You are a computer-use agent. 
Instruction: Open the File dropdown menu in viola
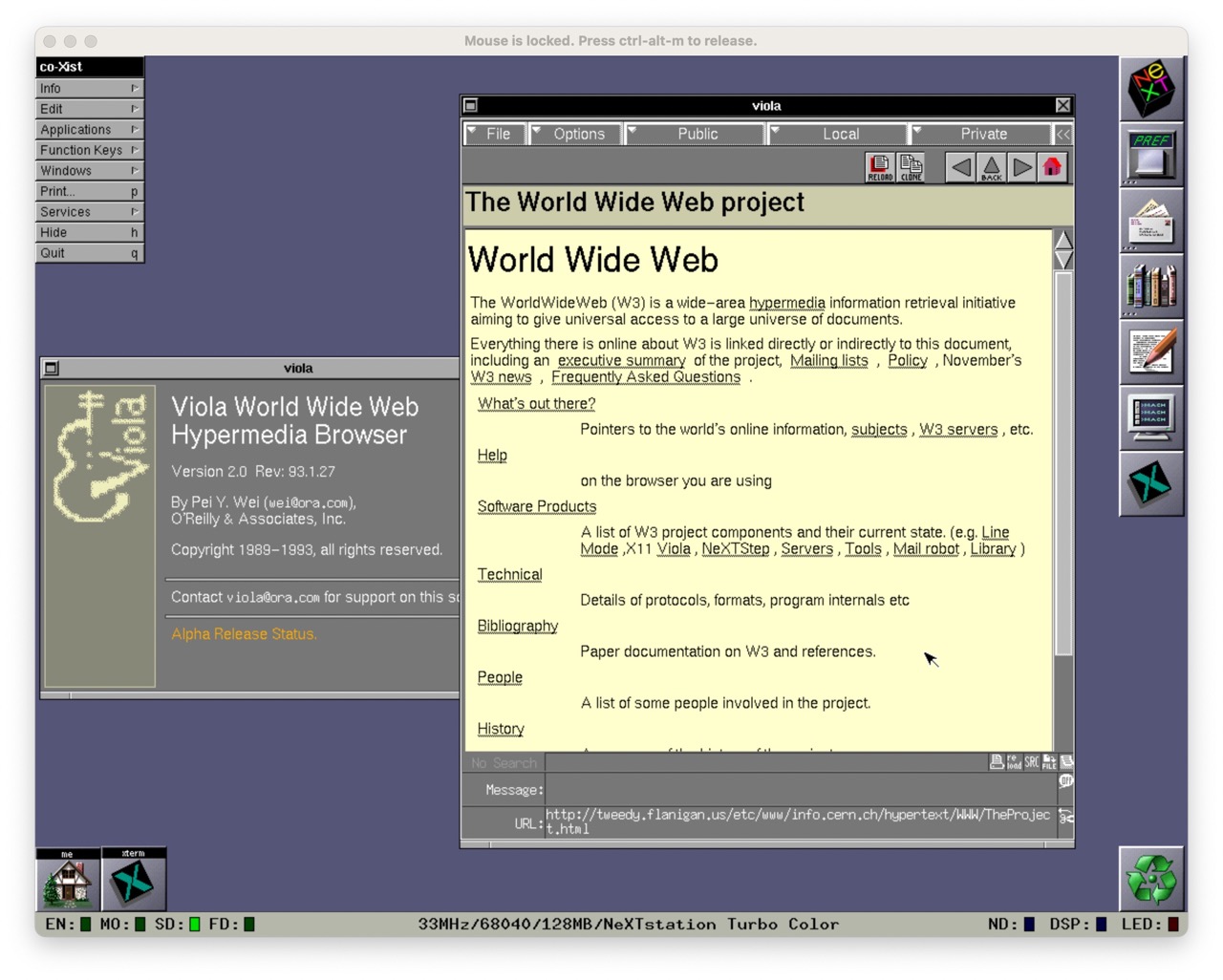(x=495, y=135)
